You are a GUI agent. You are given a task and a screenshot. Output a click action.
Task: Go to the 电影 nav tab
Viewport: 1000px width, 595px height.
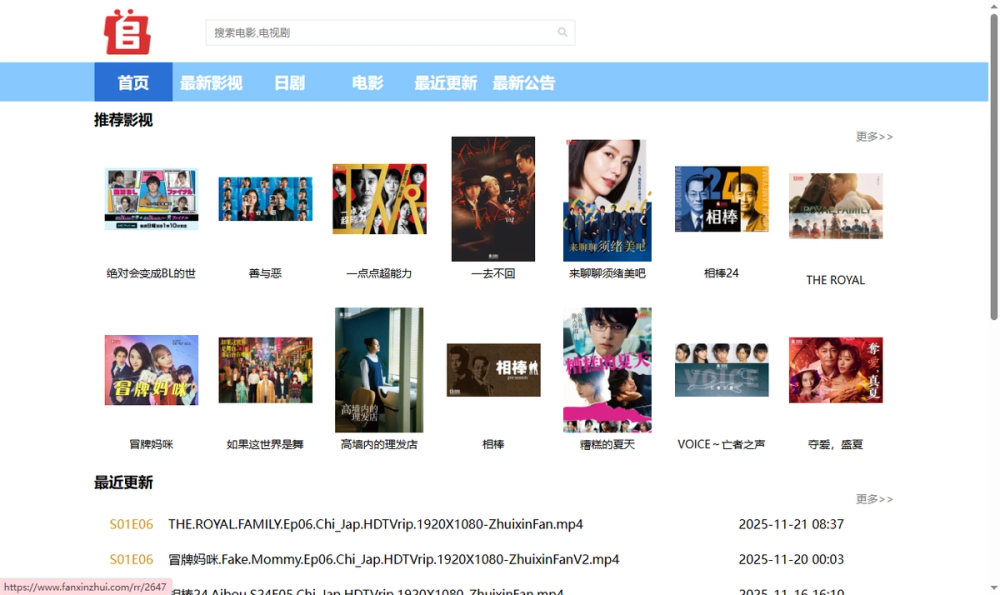click(367, 82)
